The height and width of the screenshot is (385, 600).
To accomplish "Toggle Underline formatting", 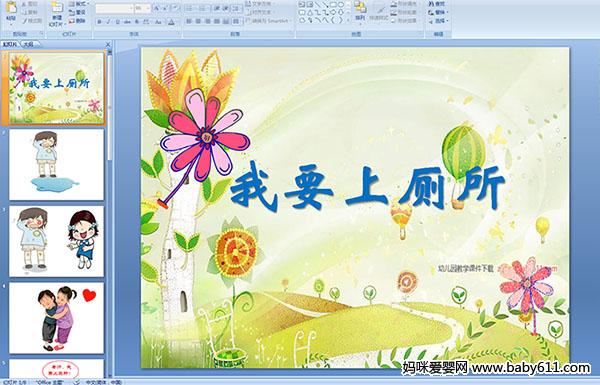I will (x=117, y=22).
